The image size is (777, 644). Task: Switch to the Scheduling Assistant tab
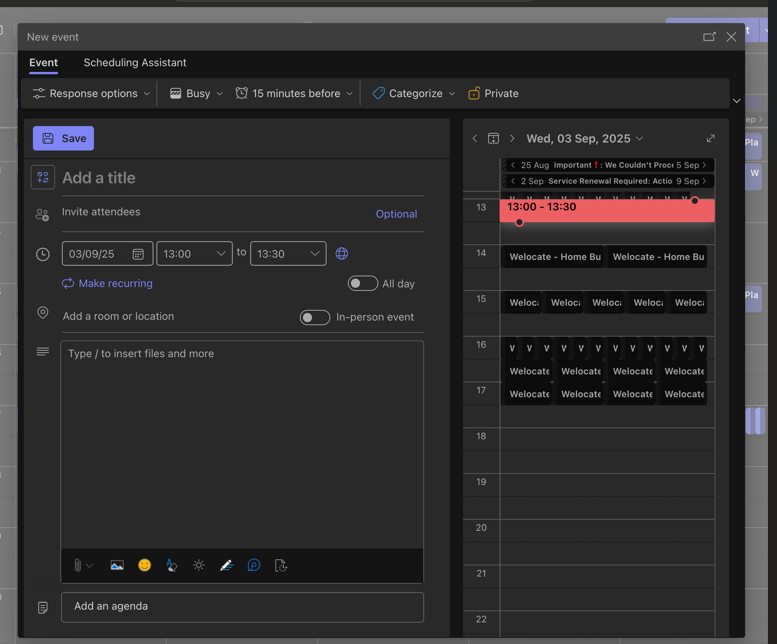coord(135,63)
